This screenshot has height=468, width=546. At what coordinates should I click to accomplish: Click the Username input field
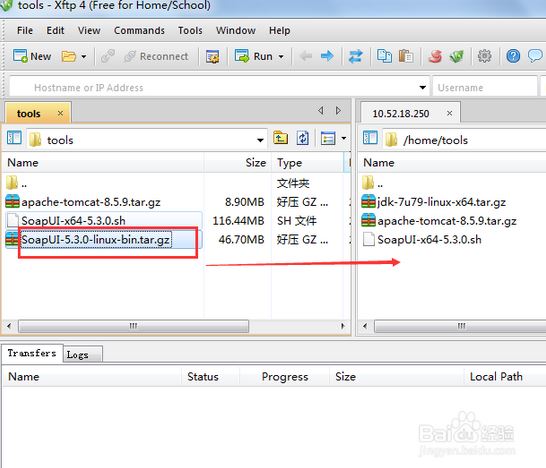click(484, 87)
